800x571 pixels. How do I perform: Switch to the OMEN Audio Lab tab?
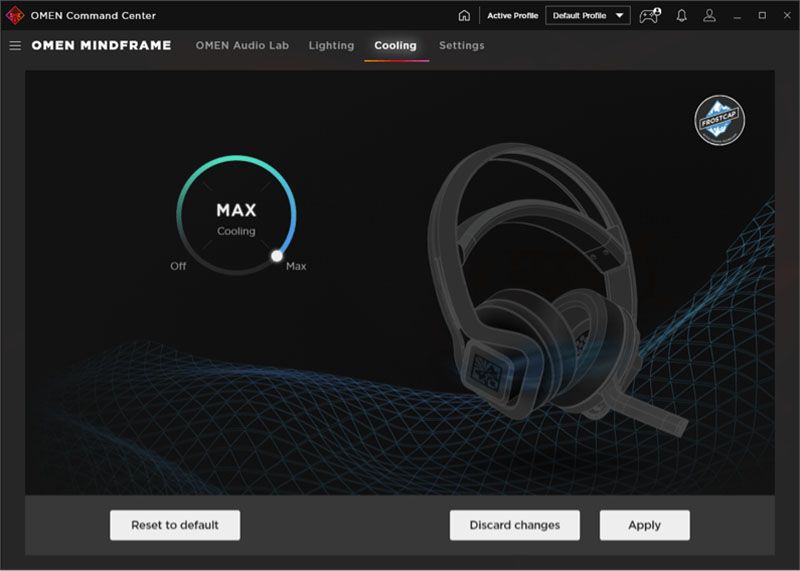[244, 46]
